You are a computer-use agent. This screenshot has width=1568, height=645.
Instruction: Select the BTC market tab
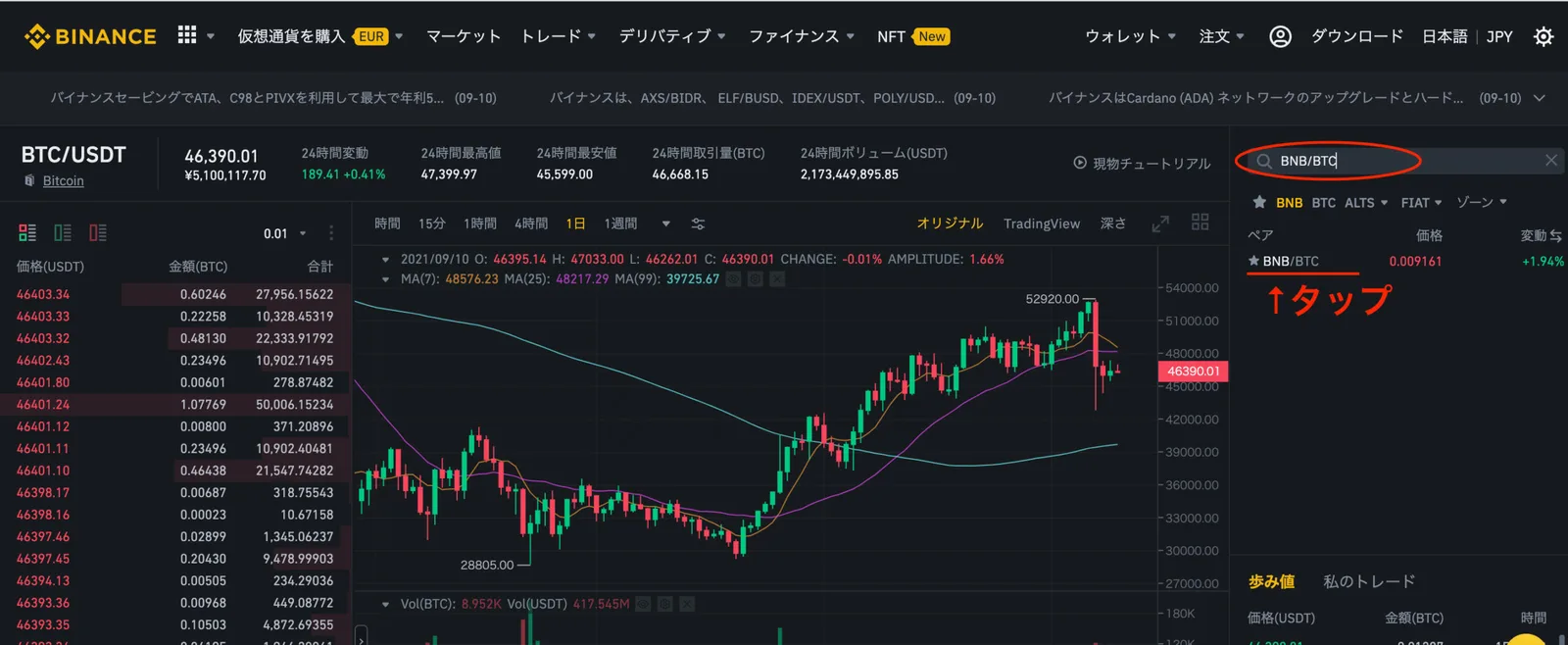click(1323, 203)
